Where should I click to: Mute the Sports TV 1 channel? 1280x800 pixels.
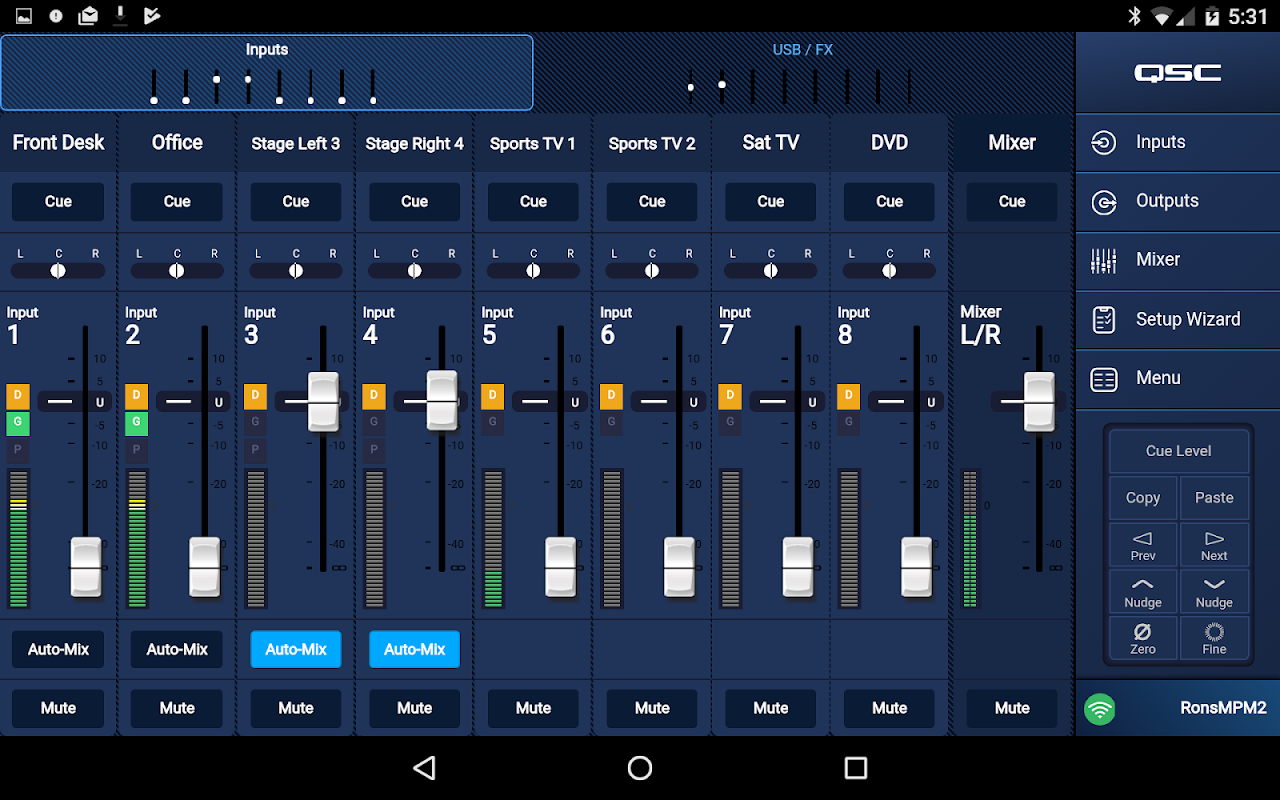(533, 708)
